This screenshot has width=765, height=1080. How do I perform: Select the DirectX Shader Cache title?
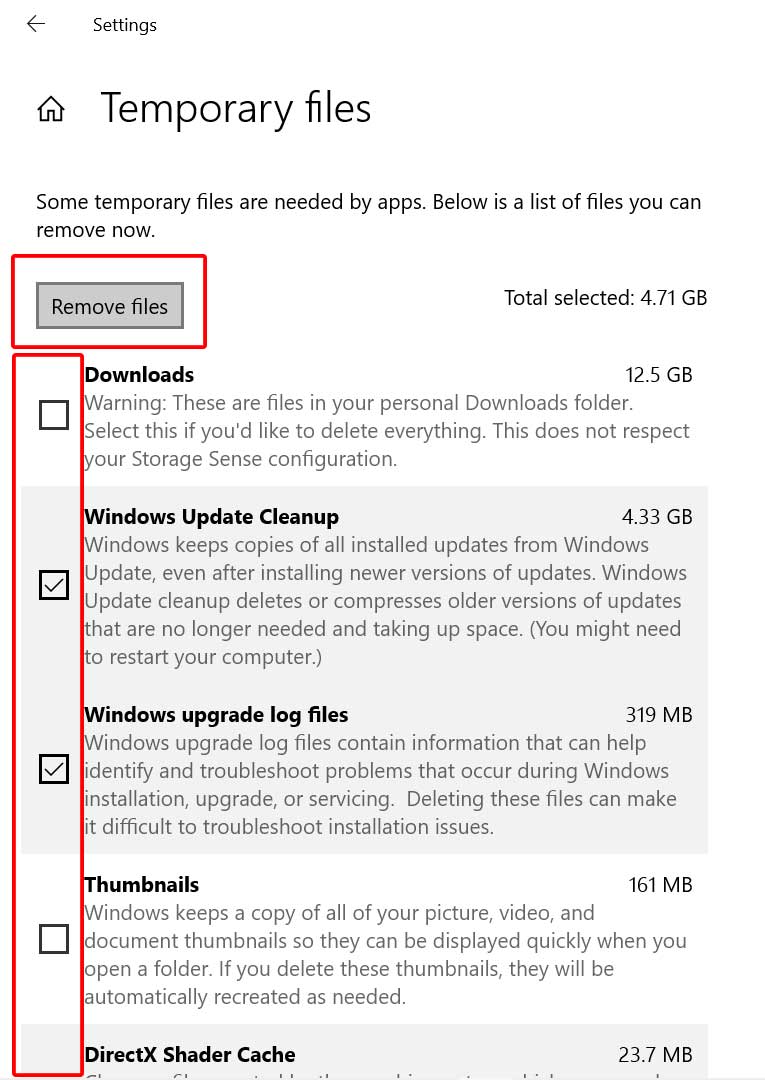[189, 1055]
